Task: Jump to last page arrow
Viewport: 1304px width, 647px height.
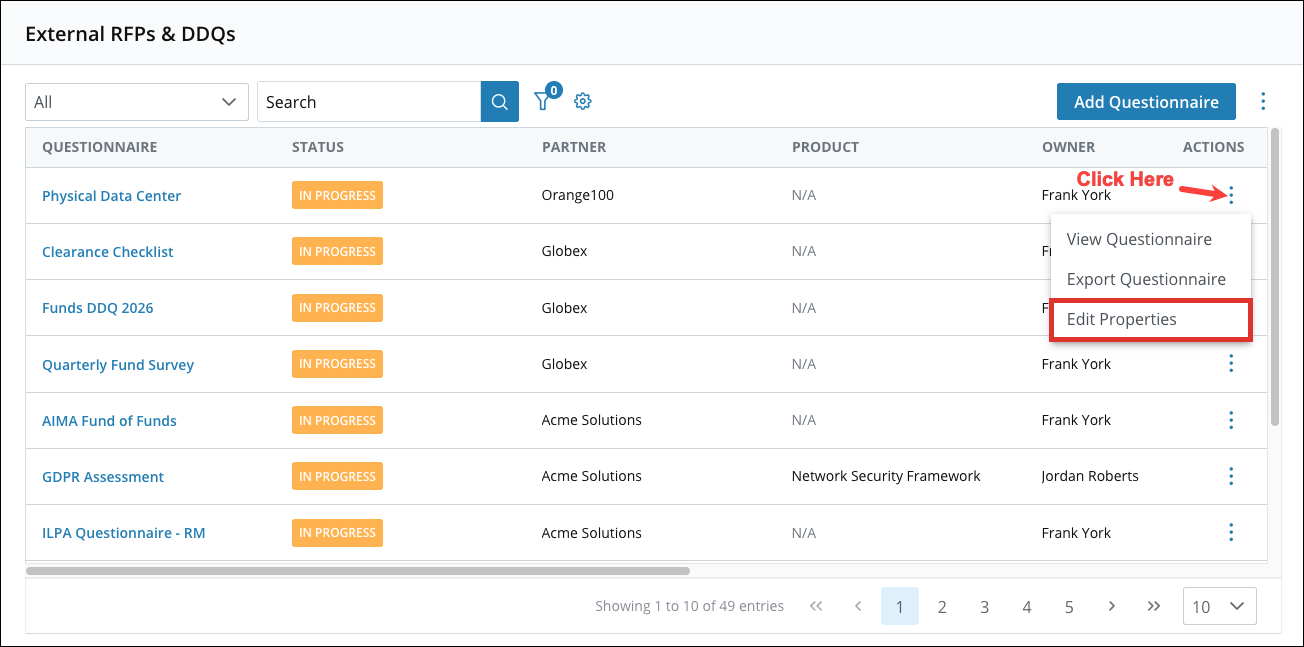Action: 1154,606
